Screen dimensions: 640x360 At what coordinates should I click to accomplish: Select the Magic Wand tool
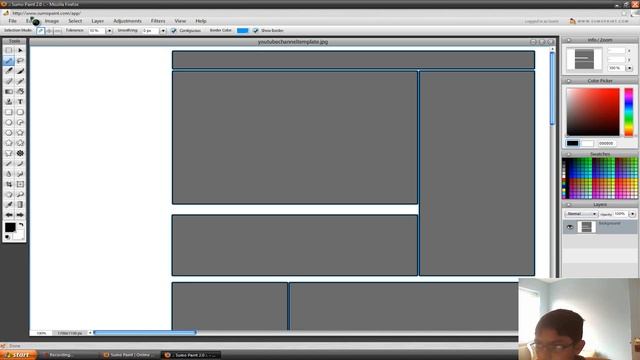pos(9,61)
